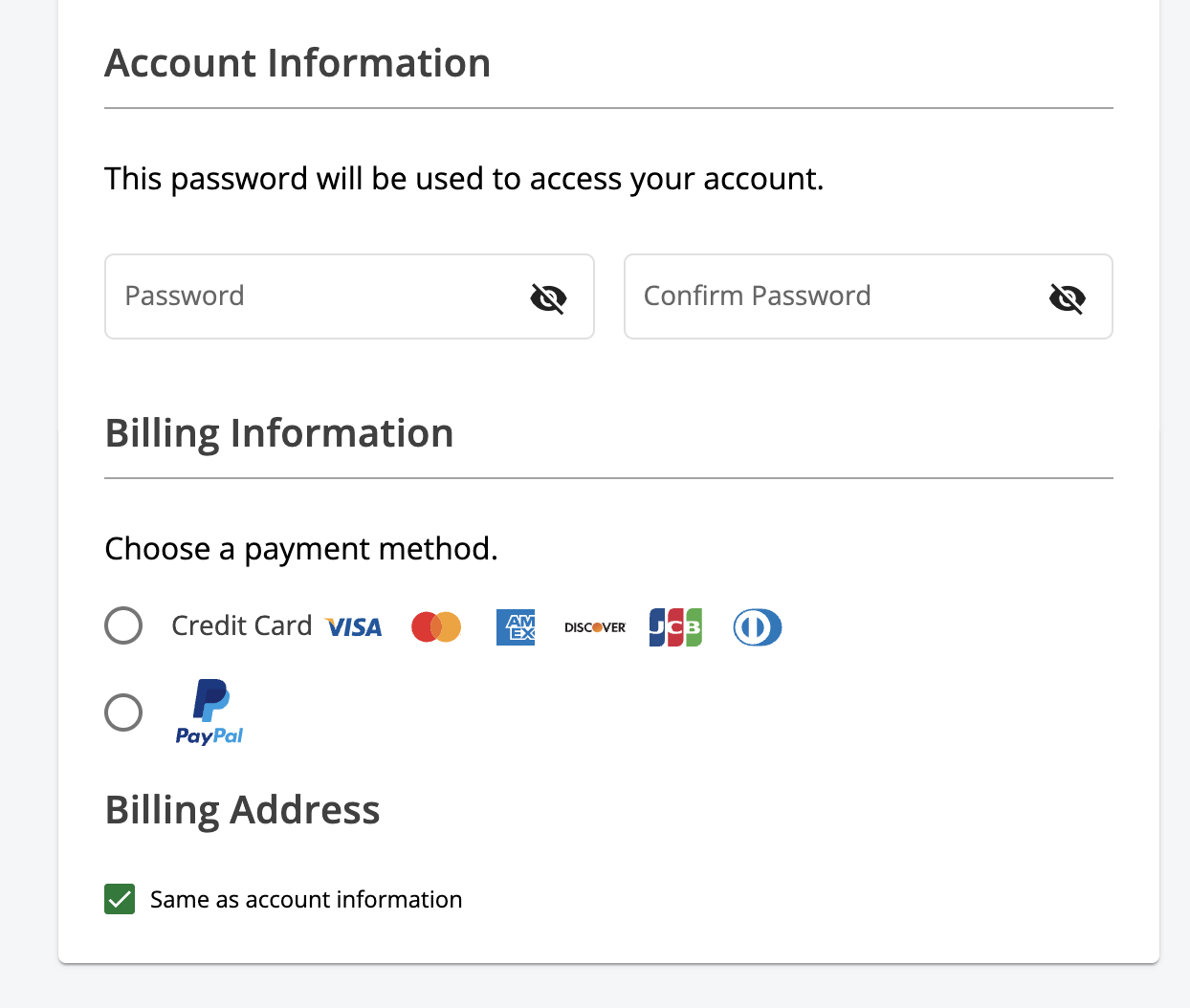Click the Billing Information heading
The image size is (1190, 1008).
279,433
